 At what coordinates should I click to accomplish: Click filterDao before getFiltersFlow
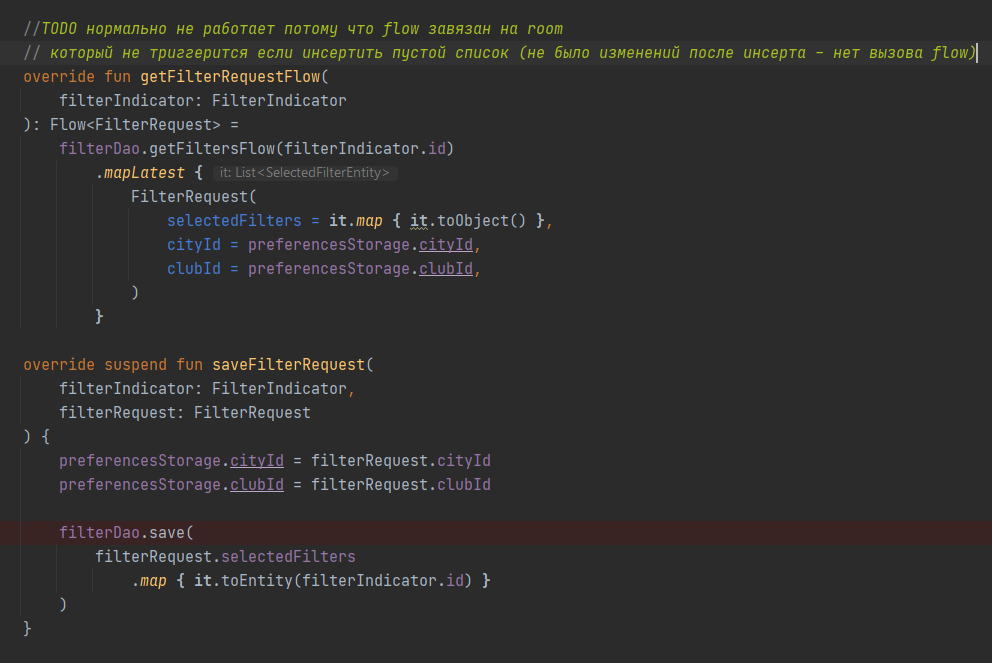[x=99, y=149]
